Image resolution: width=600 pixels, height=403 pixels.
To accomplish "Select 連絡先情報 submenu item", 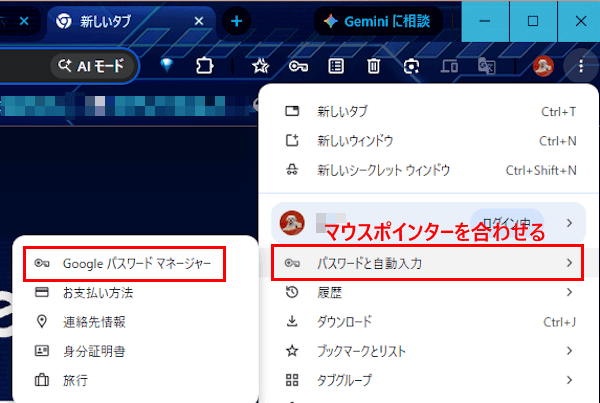I will 135,322.
